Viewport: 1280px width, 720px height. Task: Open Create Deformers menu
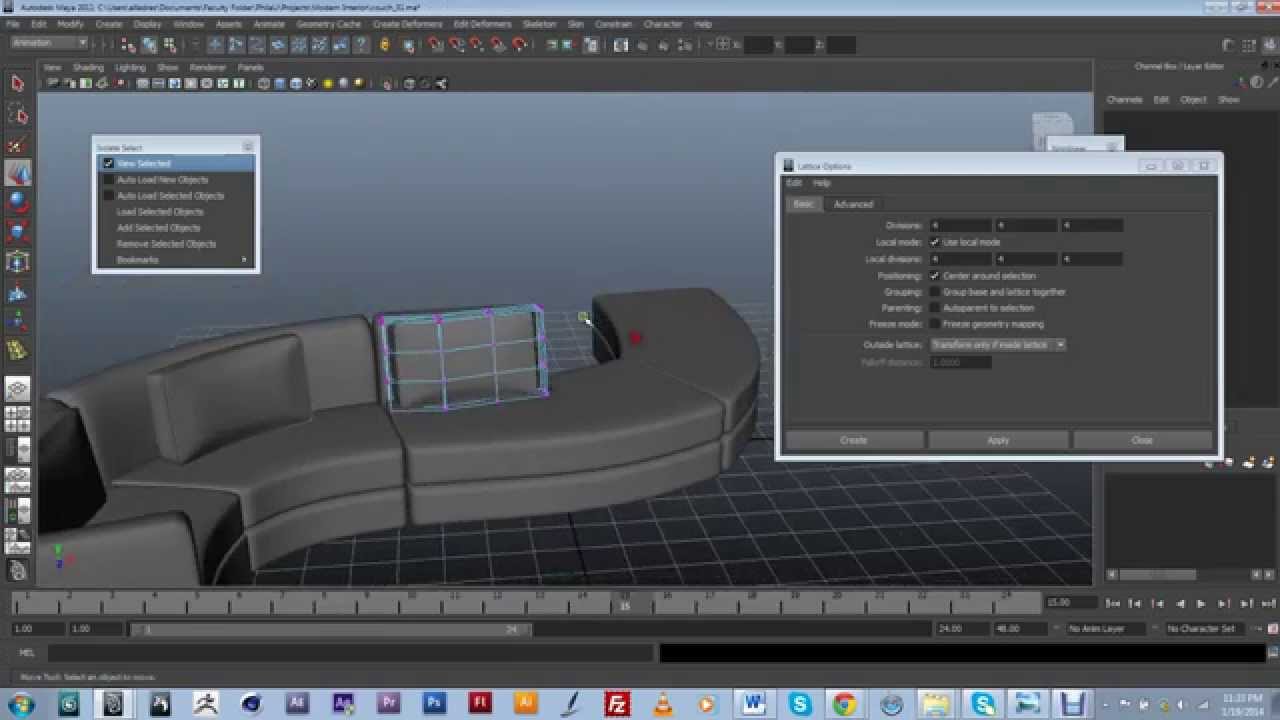coord(407,24)
